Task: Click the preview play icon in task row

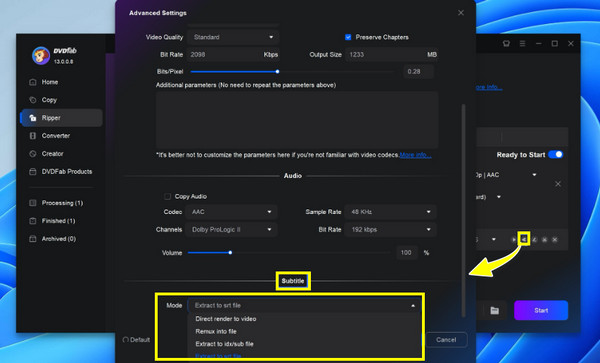Action: point(514,240)
